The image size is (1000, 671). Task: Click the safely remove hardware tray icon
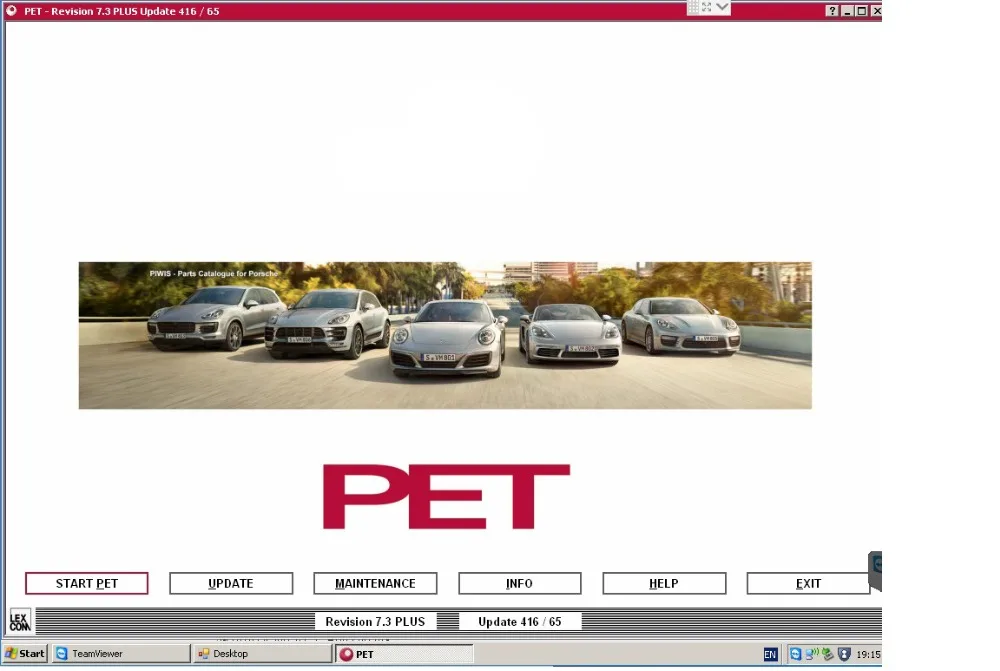pos(828,654)
